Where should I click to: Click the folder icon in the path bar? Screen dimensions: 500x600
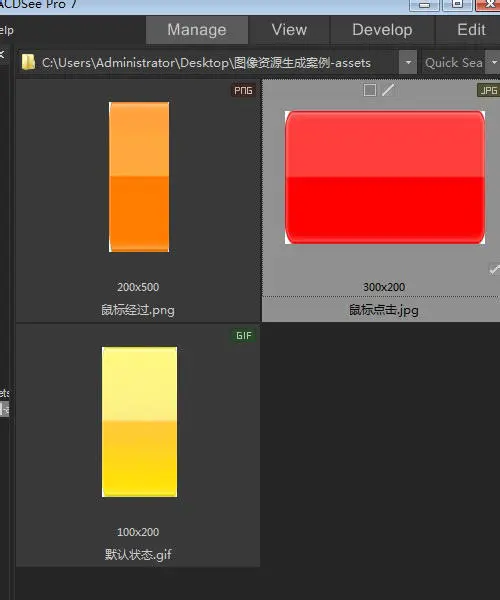click(28, 62)
